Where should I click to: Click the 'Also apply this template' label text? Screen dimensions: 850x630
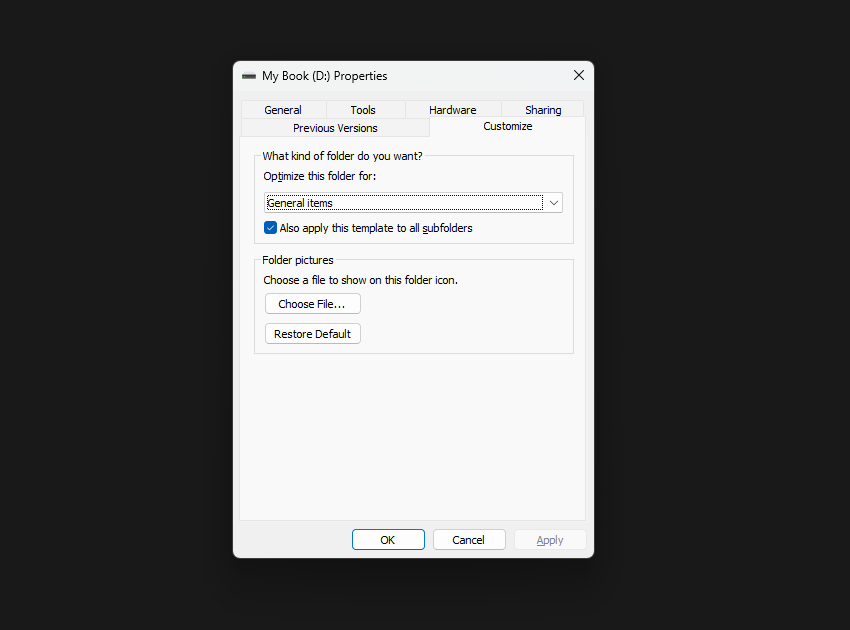tap(376, 228)
